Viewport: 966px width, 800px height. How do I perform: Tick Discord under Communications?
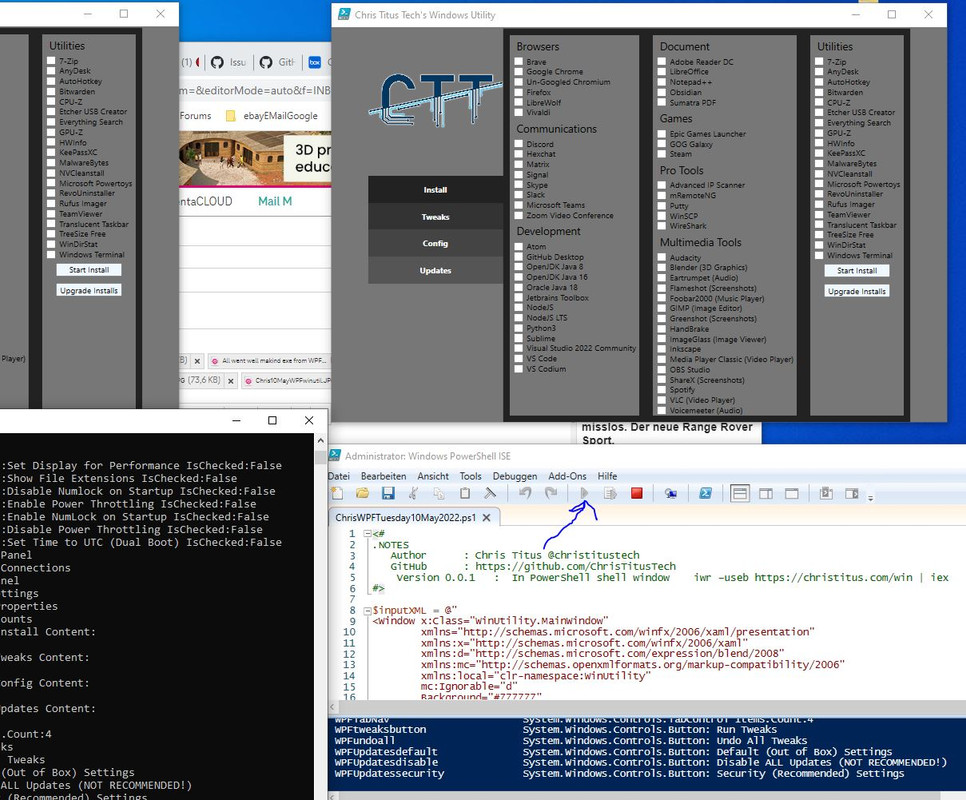coord(519,144)
